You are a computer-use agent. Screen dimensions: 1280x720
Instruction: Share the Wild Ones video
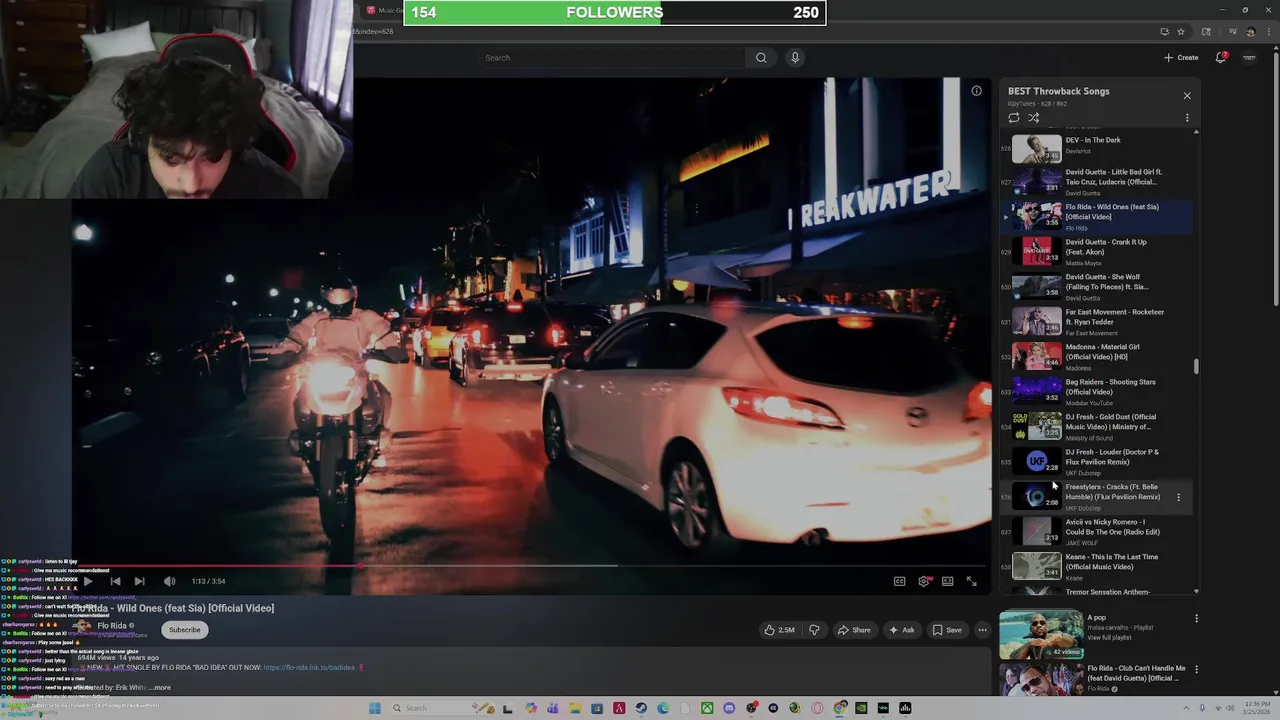pyautogui.click(x=854, y=630)
